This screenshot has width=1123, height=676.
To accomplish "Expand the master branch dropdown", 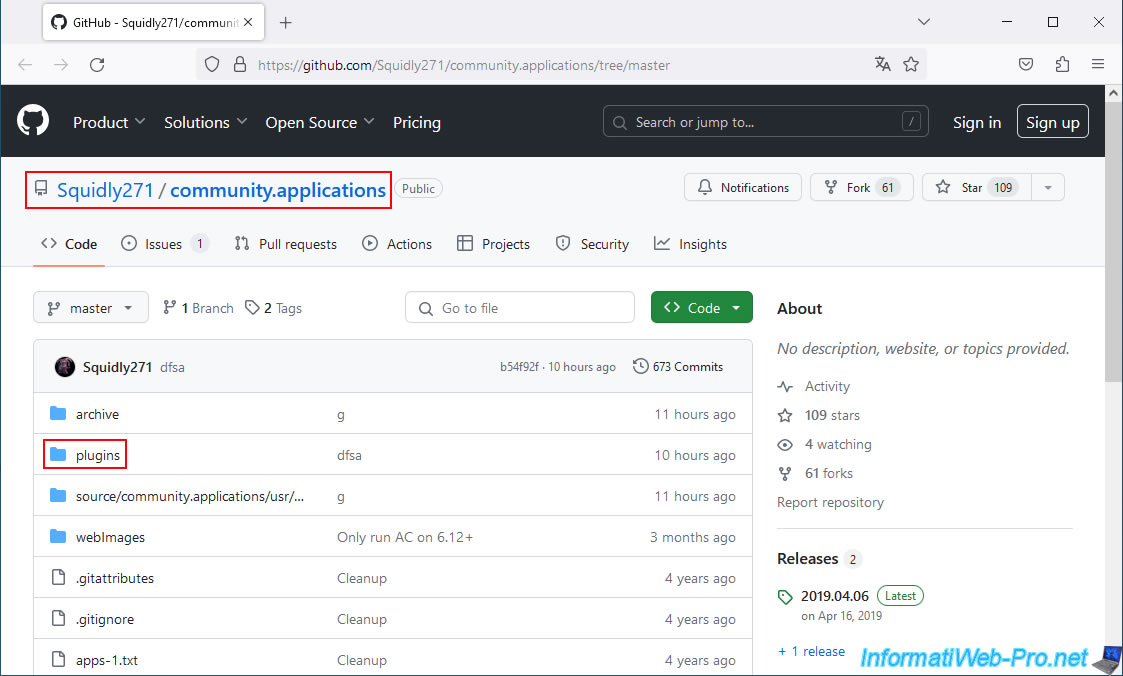I will click(91, 308).
